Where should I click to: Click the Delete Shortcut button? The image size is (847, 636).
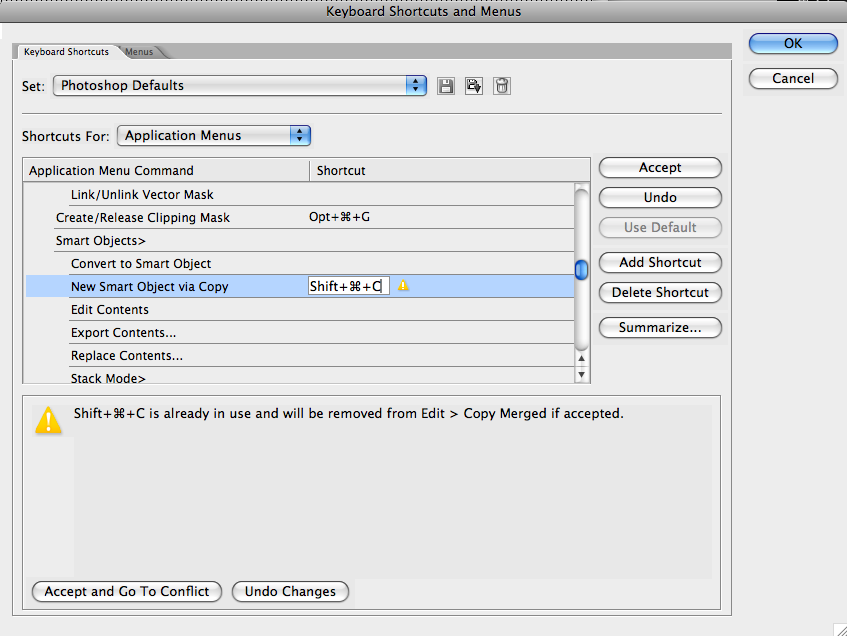pos(660,292)
